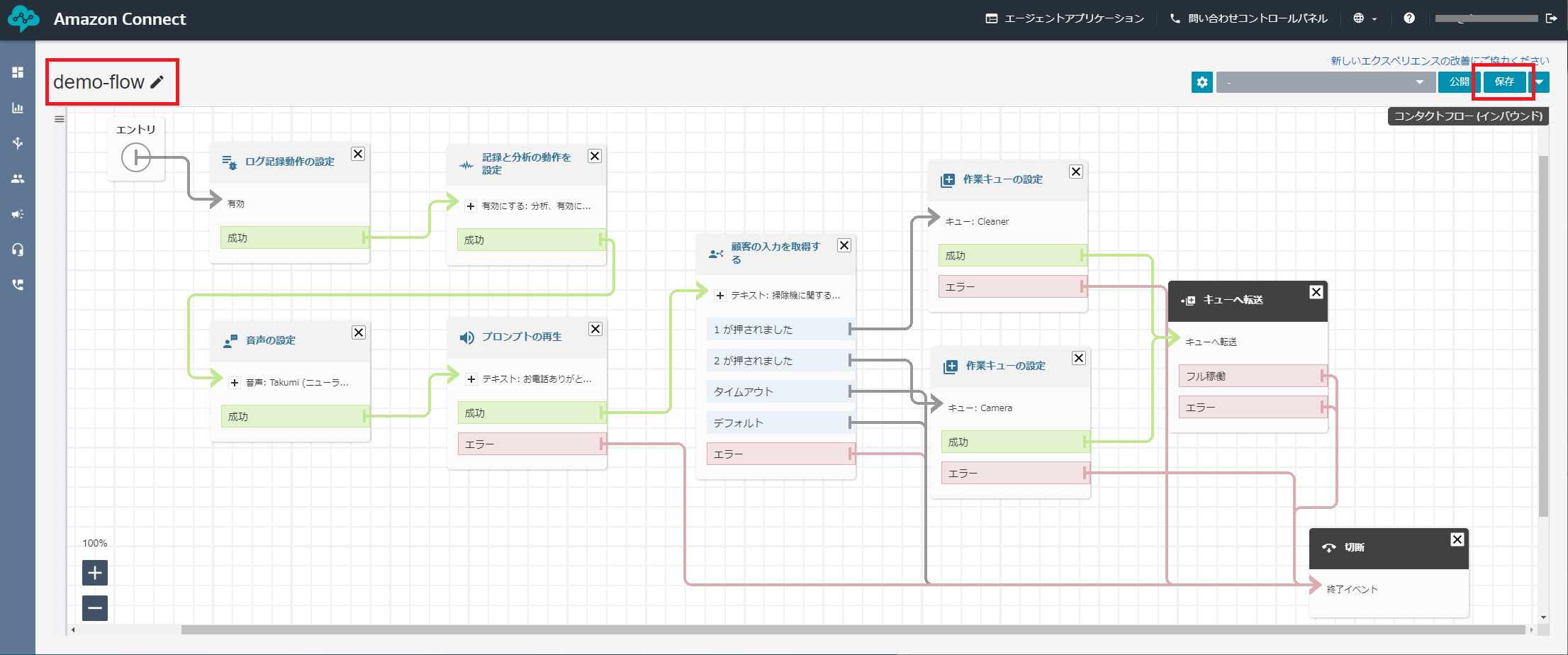Select the 2 が押されました branch
Viewport: 1568px width, 655px height.
coord(780,361)
